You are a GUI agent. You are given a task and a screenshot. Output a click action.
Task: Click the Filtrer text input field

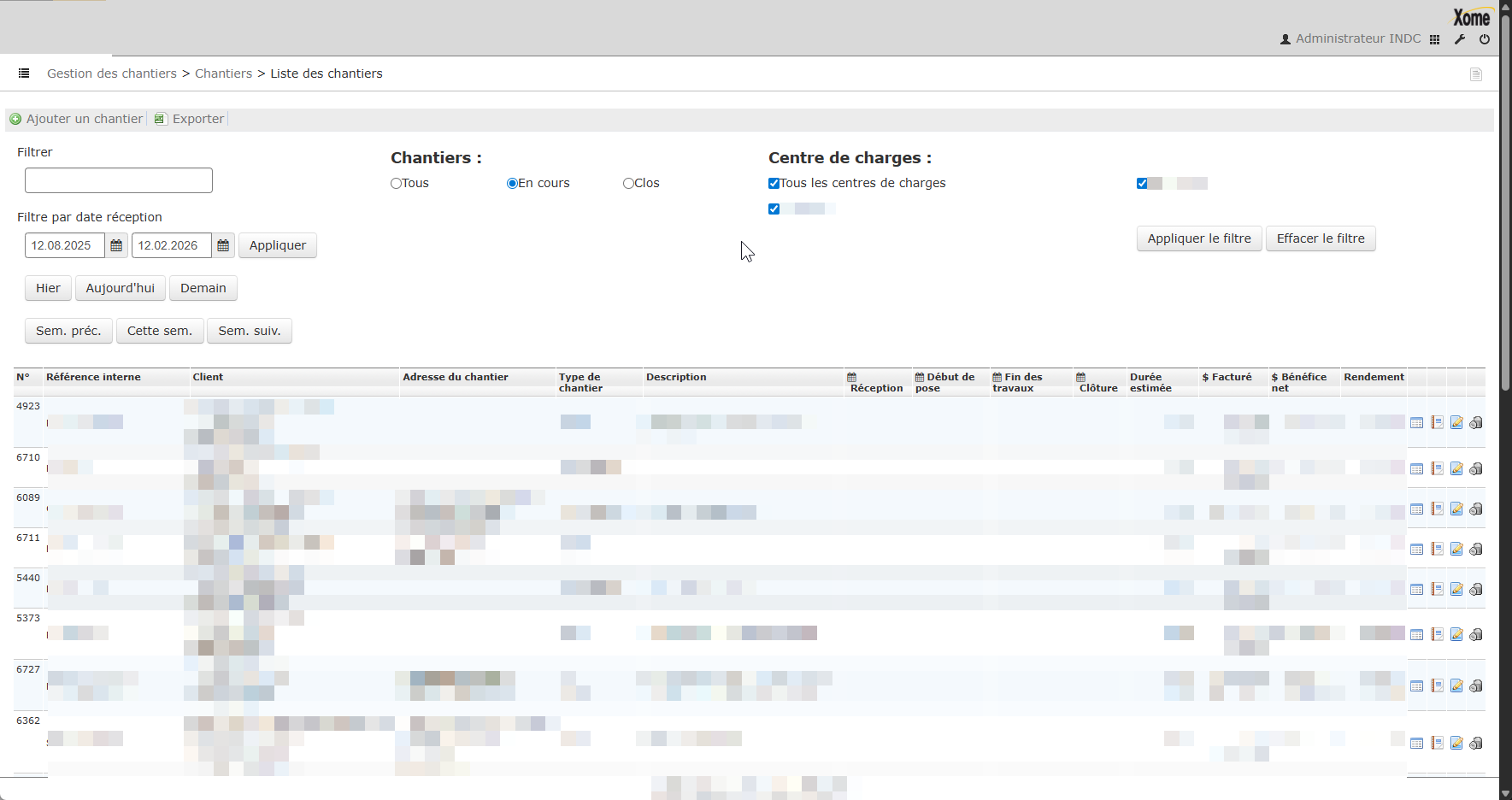point(119,180)
